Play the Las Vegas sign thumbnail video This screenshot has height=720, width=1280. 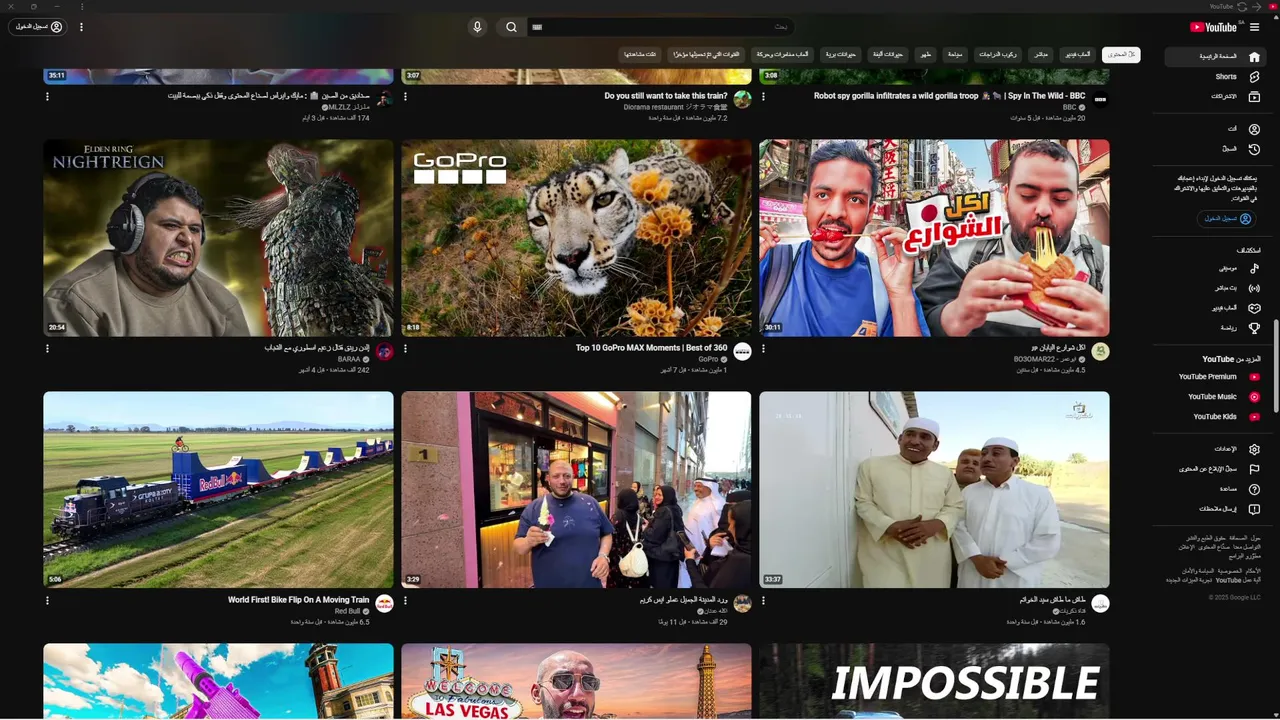576,682
